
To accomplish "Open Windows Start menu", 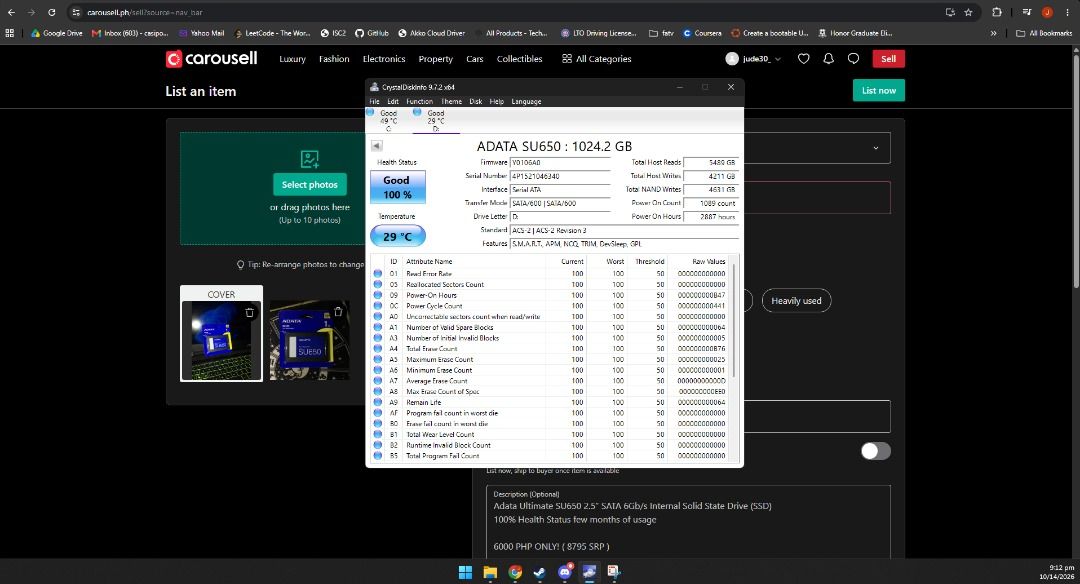I will click(x=466, y=572).
